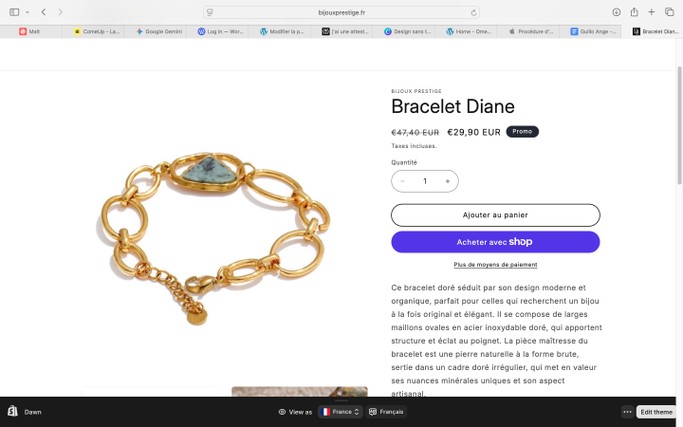
Task: Expand the France country selector
Action: point(340,412)
